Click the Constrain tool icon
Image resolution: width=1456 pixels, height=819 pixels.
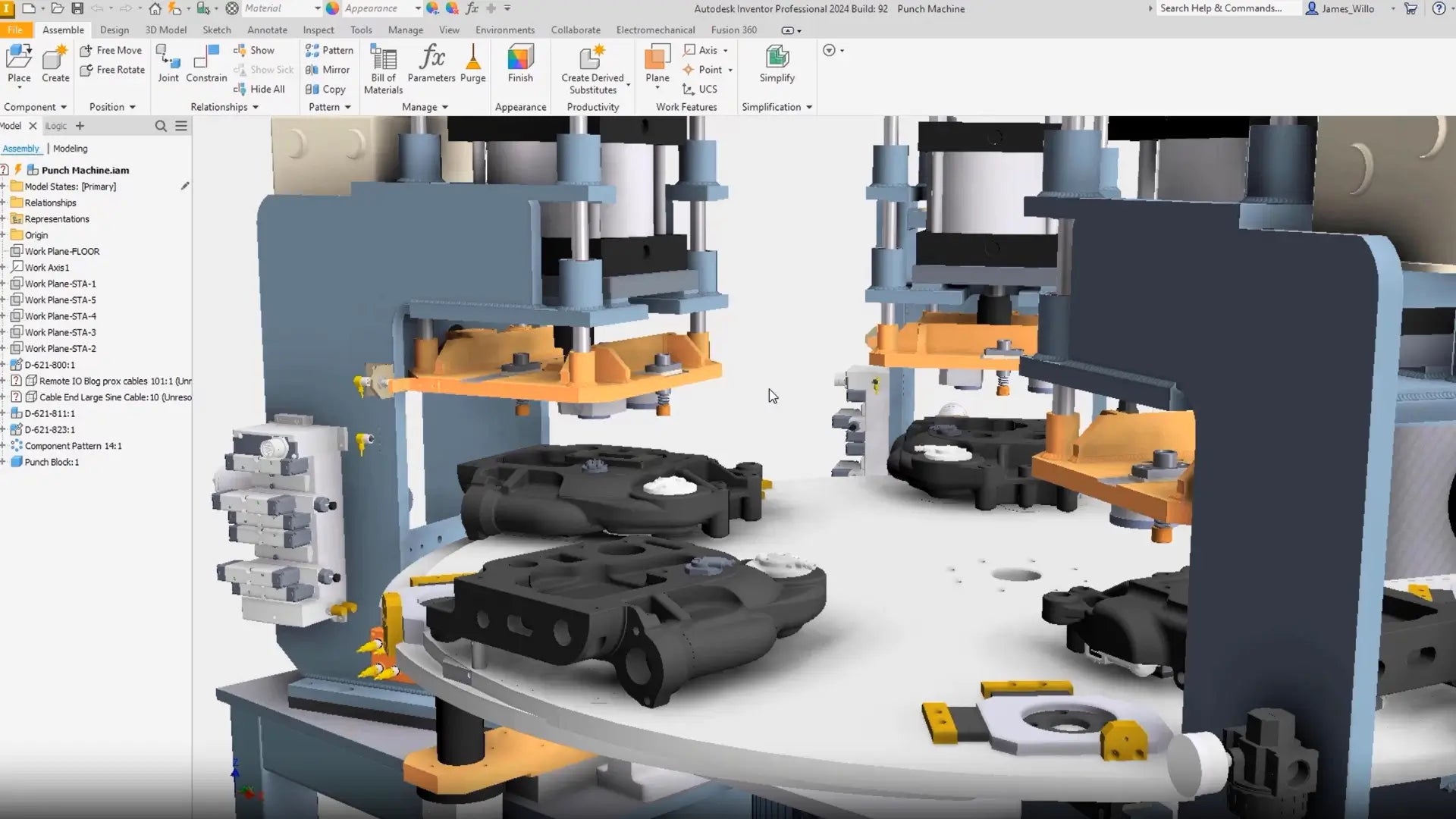pos(206,58)
